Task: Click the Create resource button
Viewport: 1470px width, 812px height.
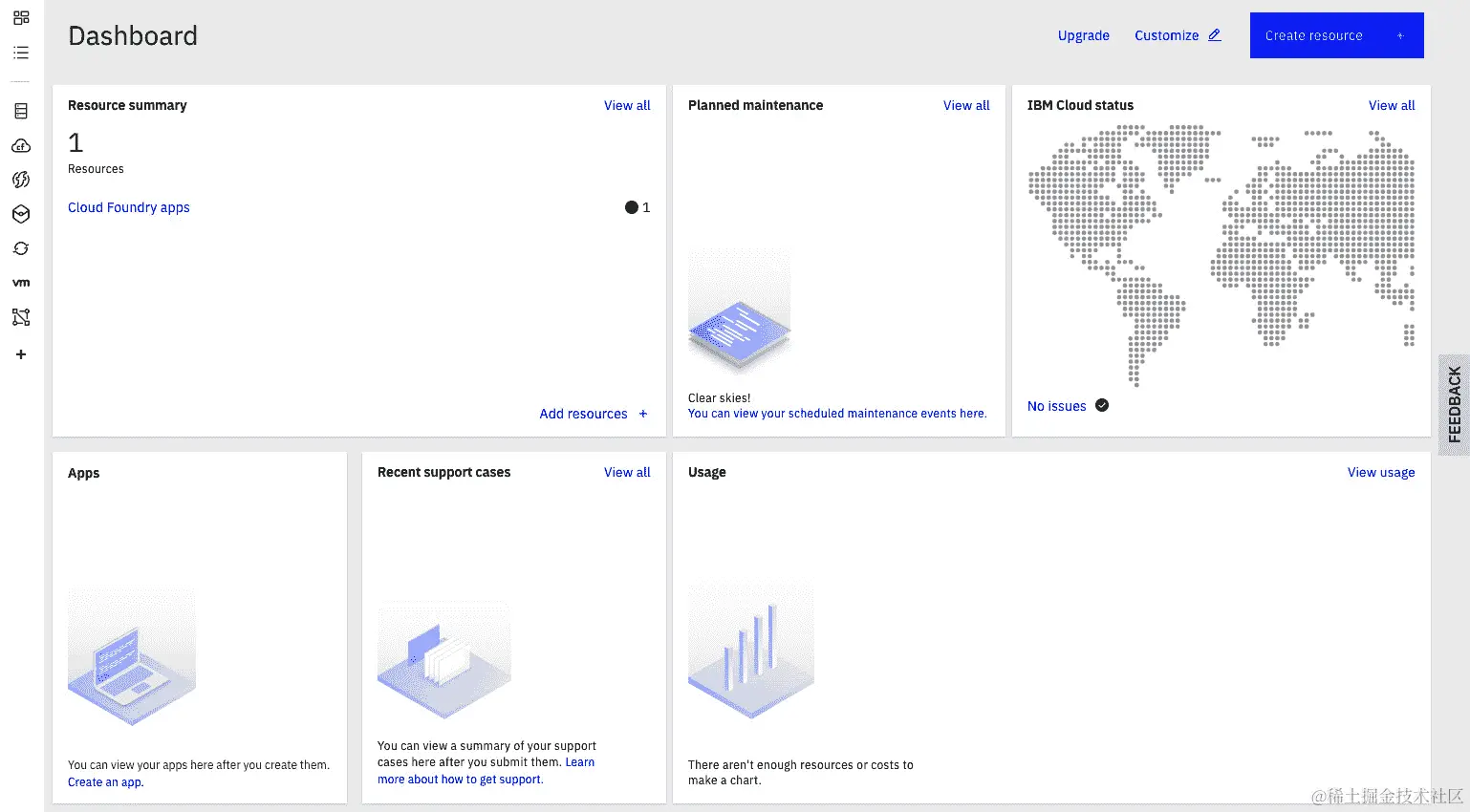Action: (x=1336, y=35)
